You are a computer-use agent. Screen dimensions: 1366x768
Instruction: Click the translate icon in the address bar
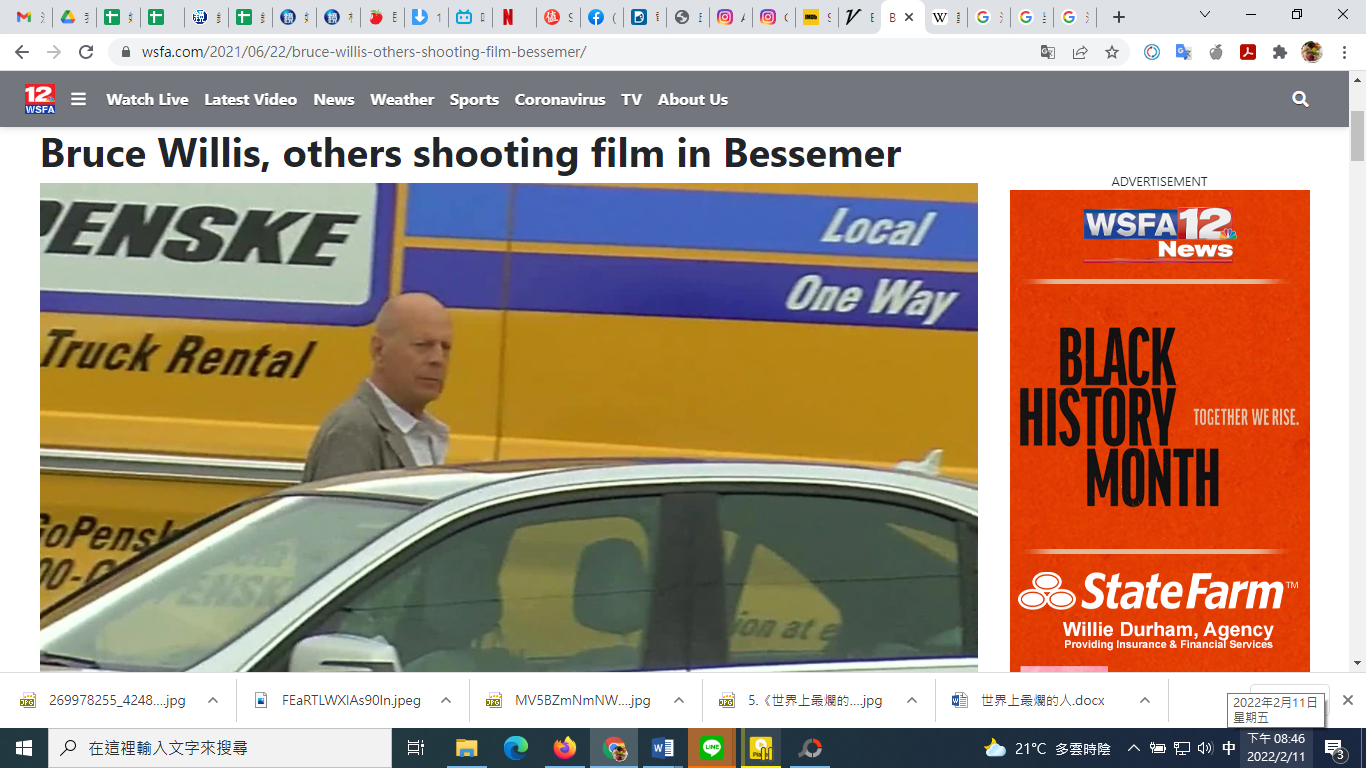pyautogui.click(x=1048, y=52)
